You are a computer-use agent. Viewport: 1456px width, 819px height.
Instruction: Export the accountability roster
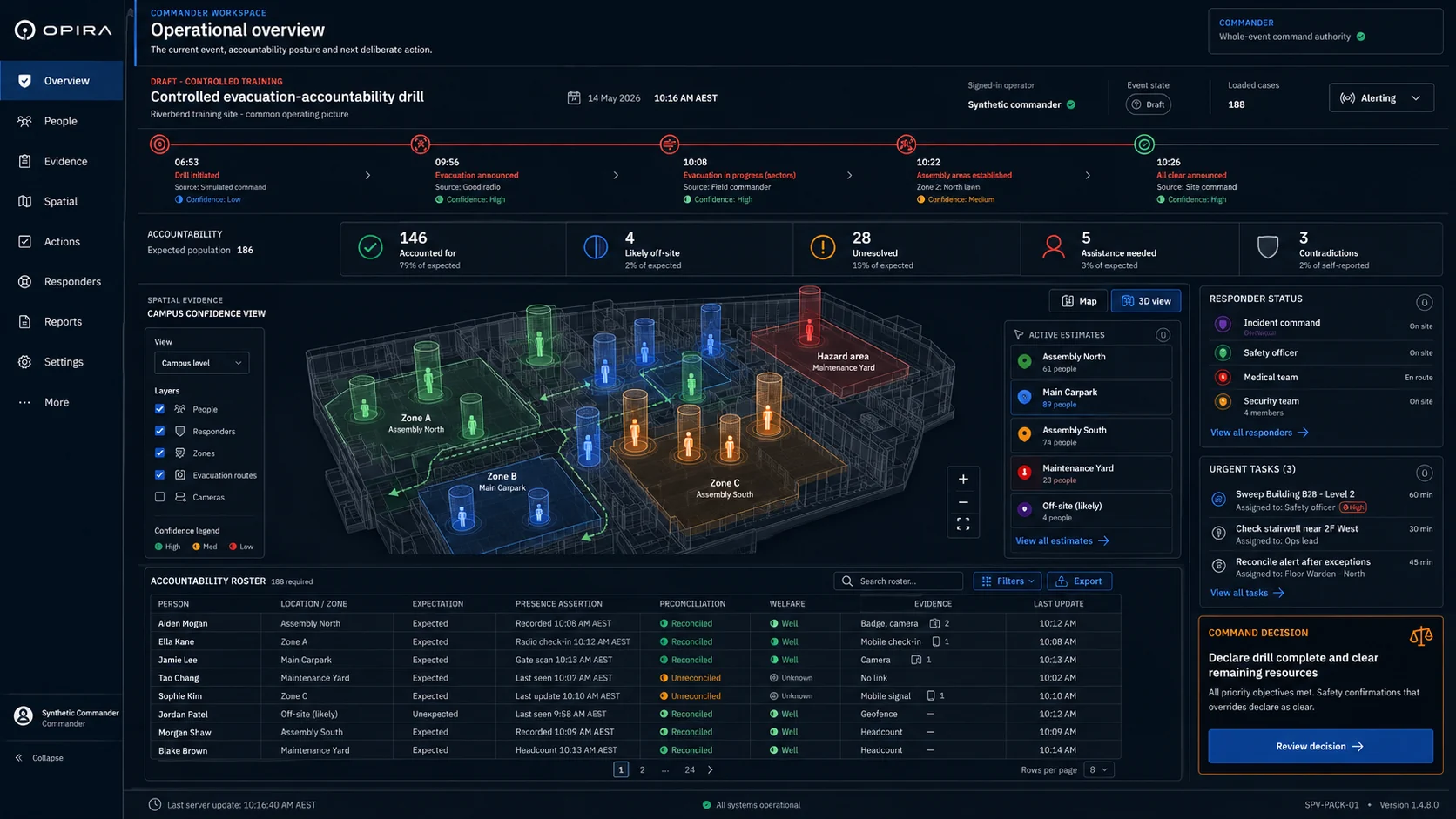(1079, 581)
